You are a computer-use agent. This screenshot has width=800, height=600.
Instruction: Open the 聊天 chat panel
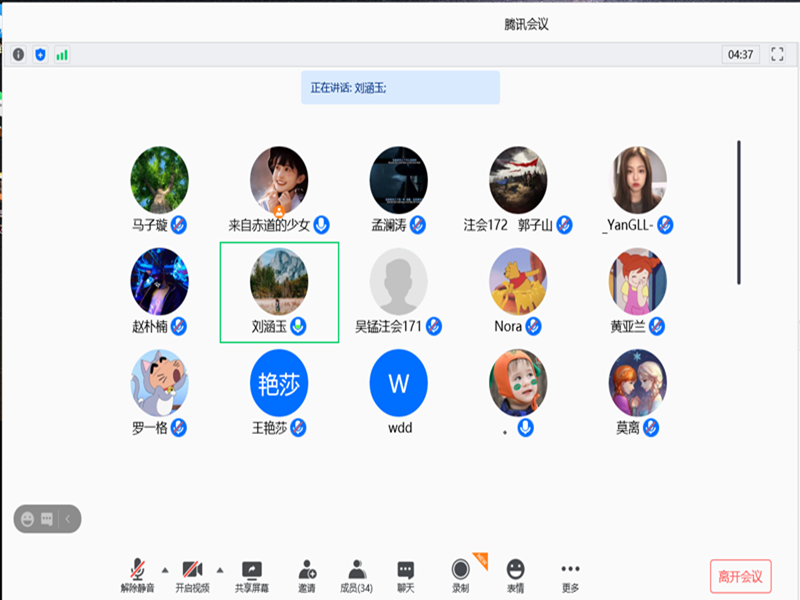pos(405,575)
